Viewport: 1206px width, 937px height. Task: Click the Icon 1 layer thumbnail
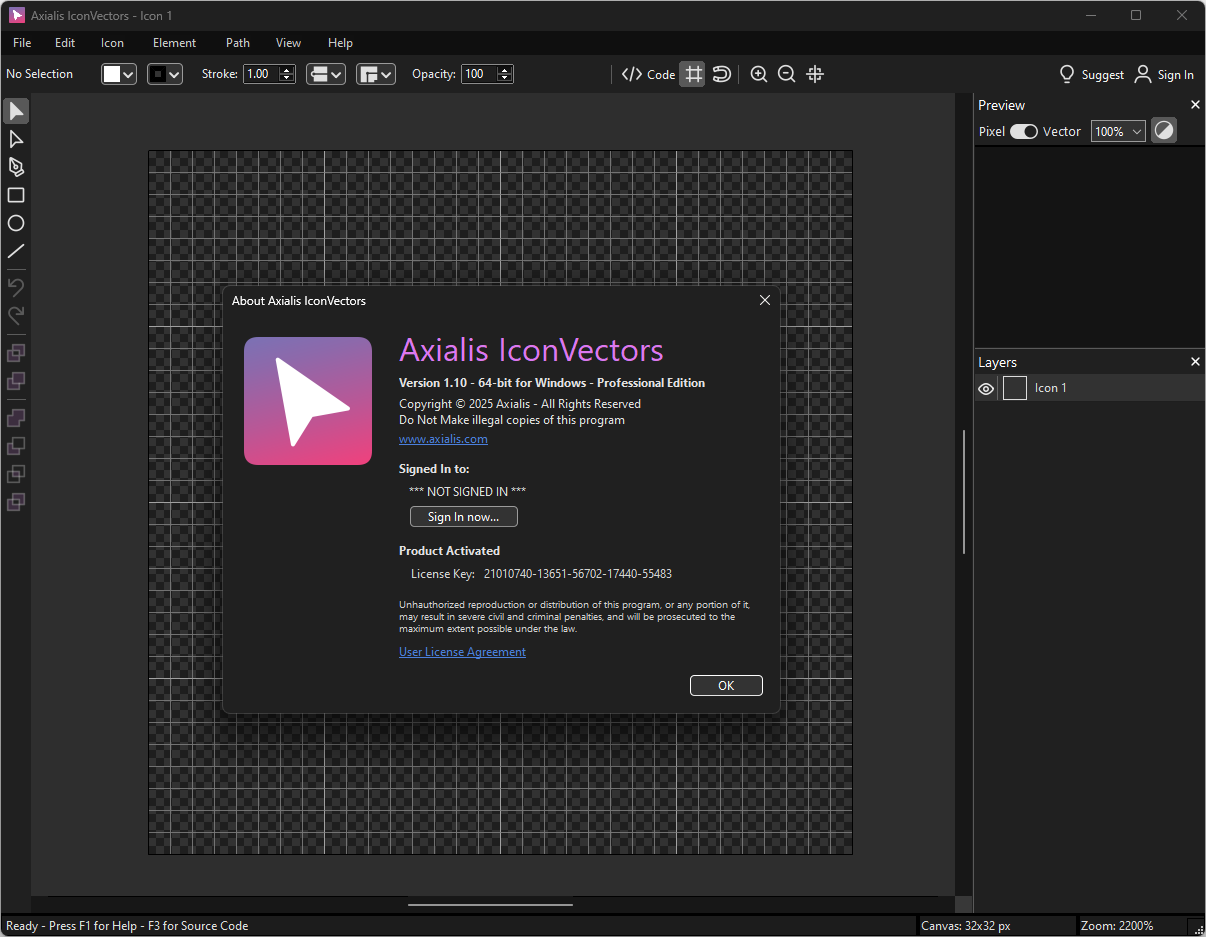coord(1015,388)
